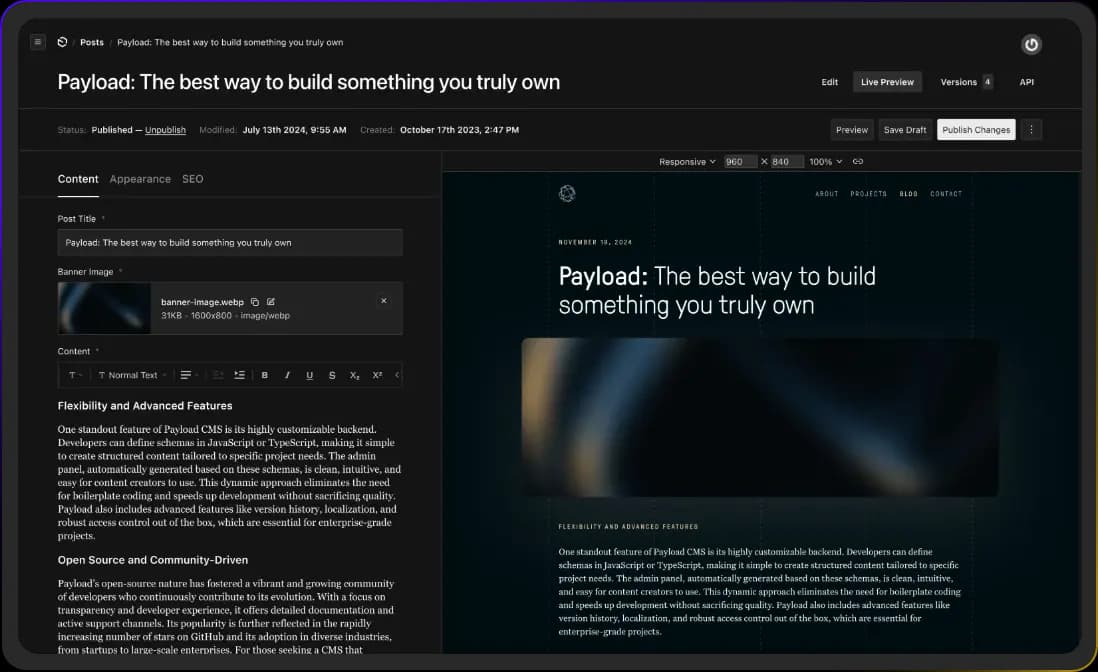The width and height of the screenshot is (1098, 672).
Task: Click 'October 17th 2023, 2:47 PM' created date
Action: (x=459, y=130)
